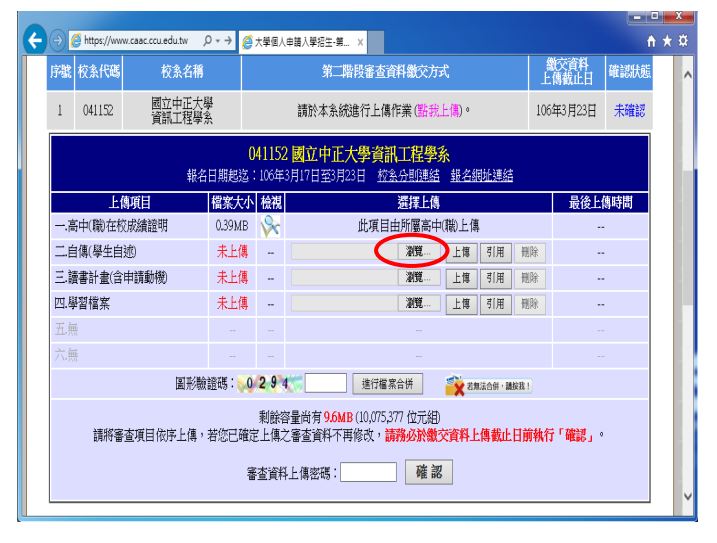Image resolution: width=717 pixels, height=543 pixels.
Task: Go forward with the browser forward arrow
Action: (58, 40)
